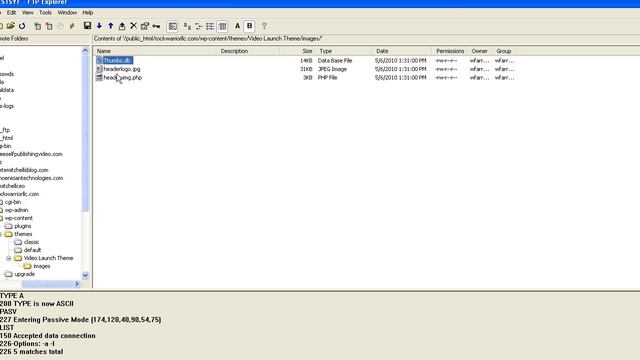Switch to small icons view
Screen dimensions: 640x360
pyautogui.click(x=187, y=27)
